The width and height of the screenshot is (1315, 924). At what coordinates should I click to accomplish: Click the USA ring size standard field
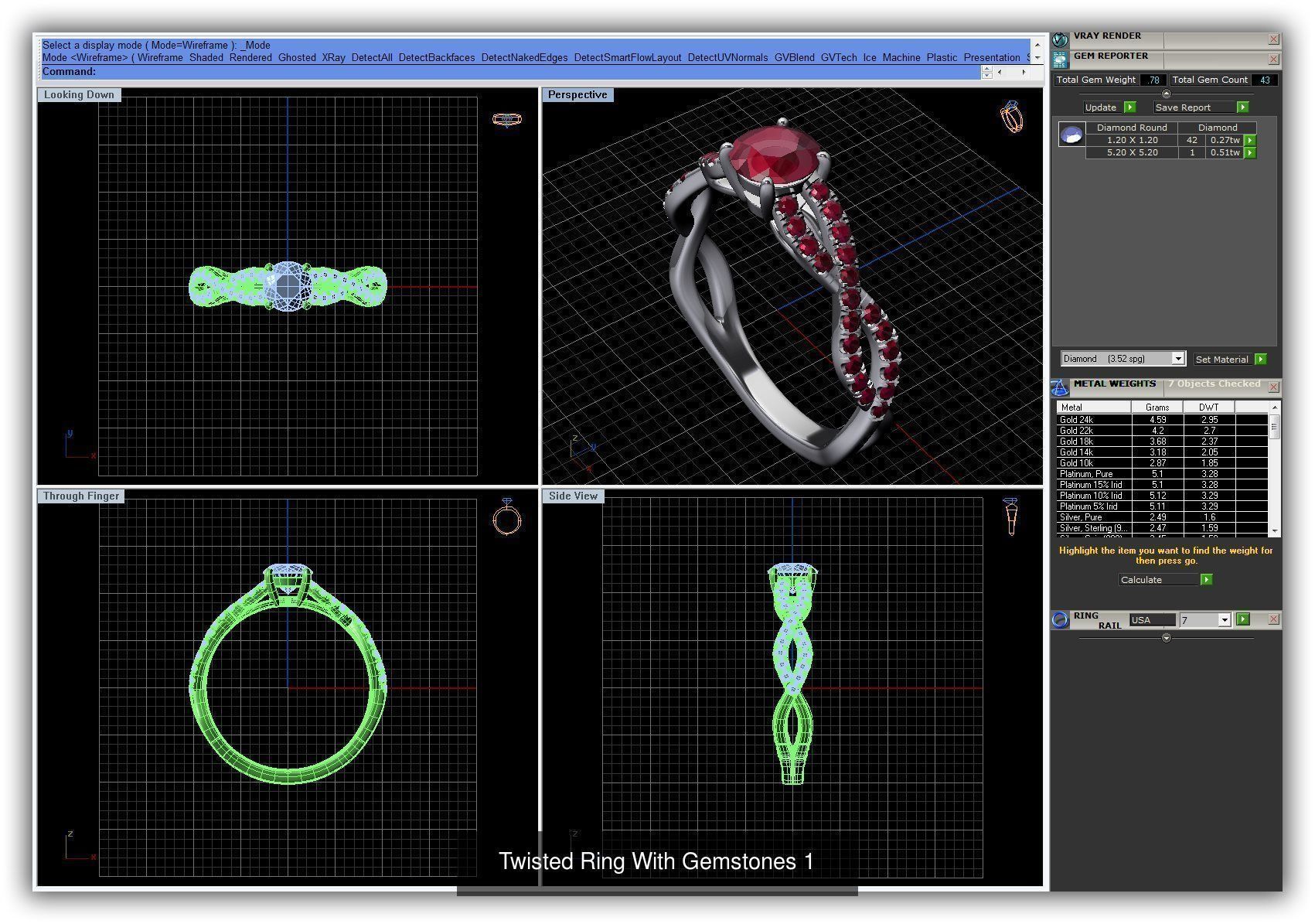(1152, 620)
